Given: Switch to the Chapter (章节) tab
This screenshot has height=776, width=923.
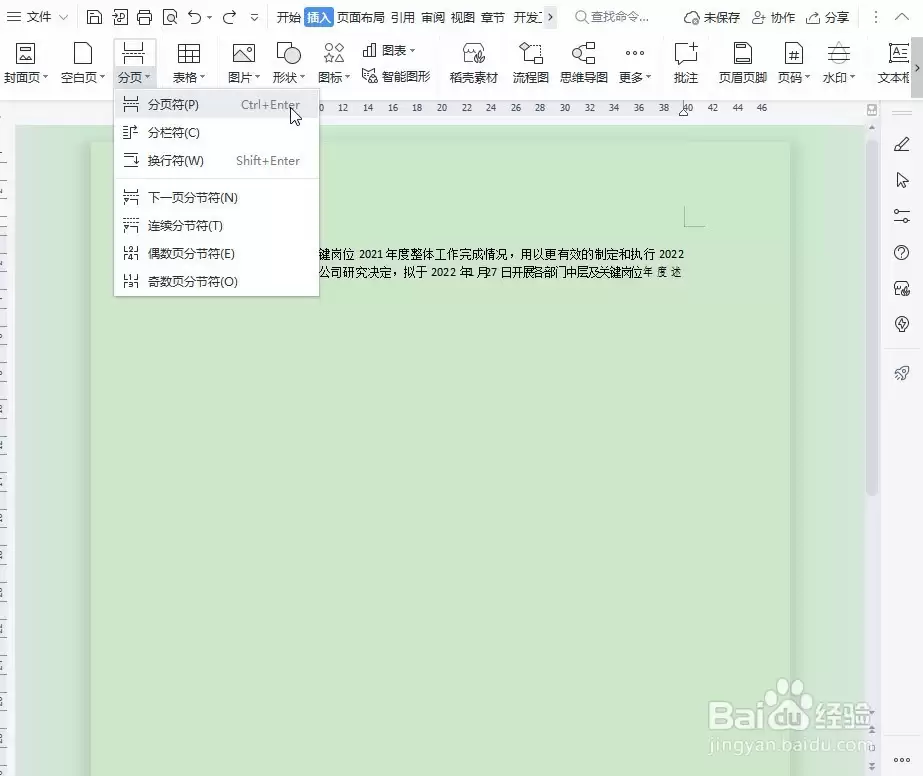Looking at the screenshot, I should pos(493,17).
